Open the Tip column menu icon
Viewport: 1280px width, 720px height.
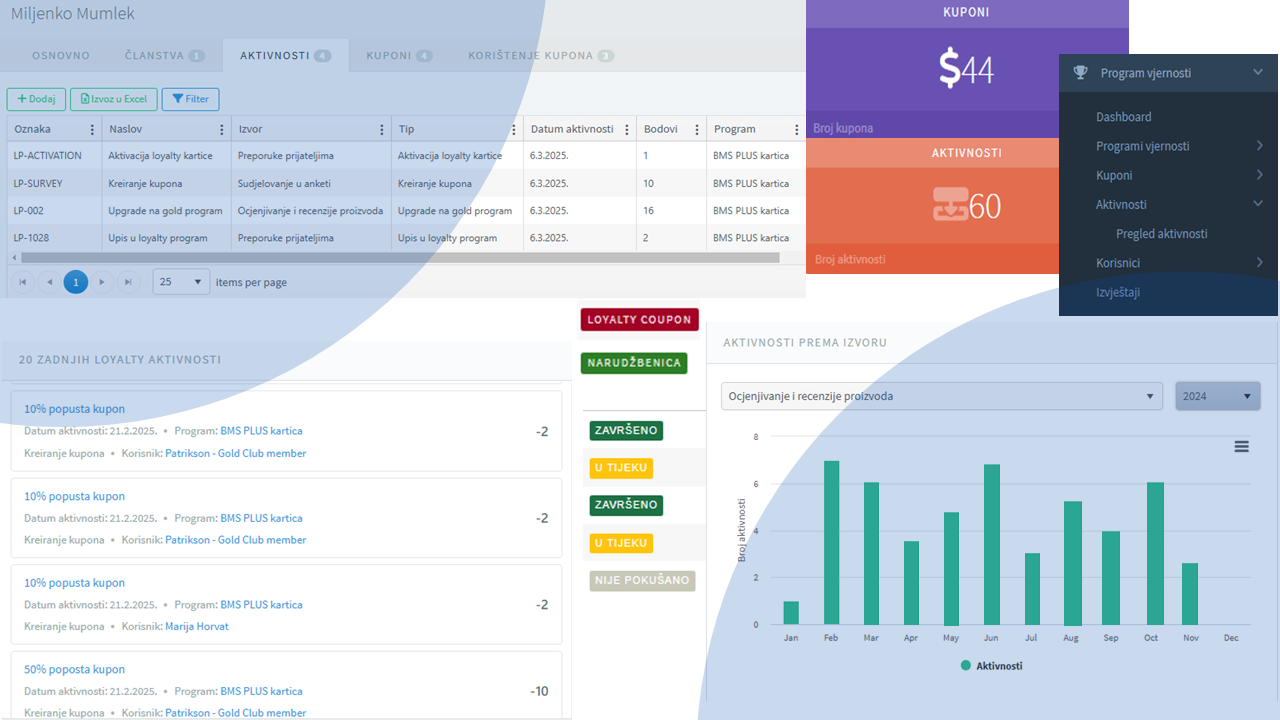tap(514, 129)
